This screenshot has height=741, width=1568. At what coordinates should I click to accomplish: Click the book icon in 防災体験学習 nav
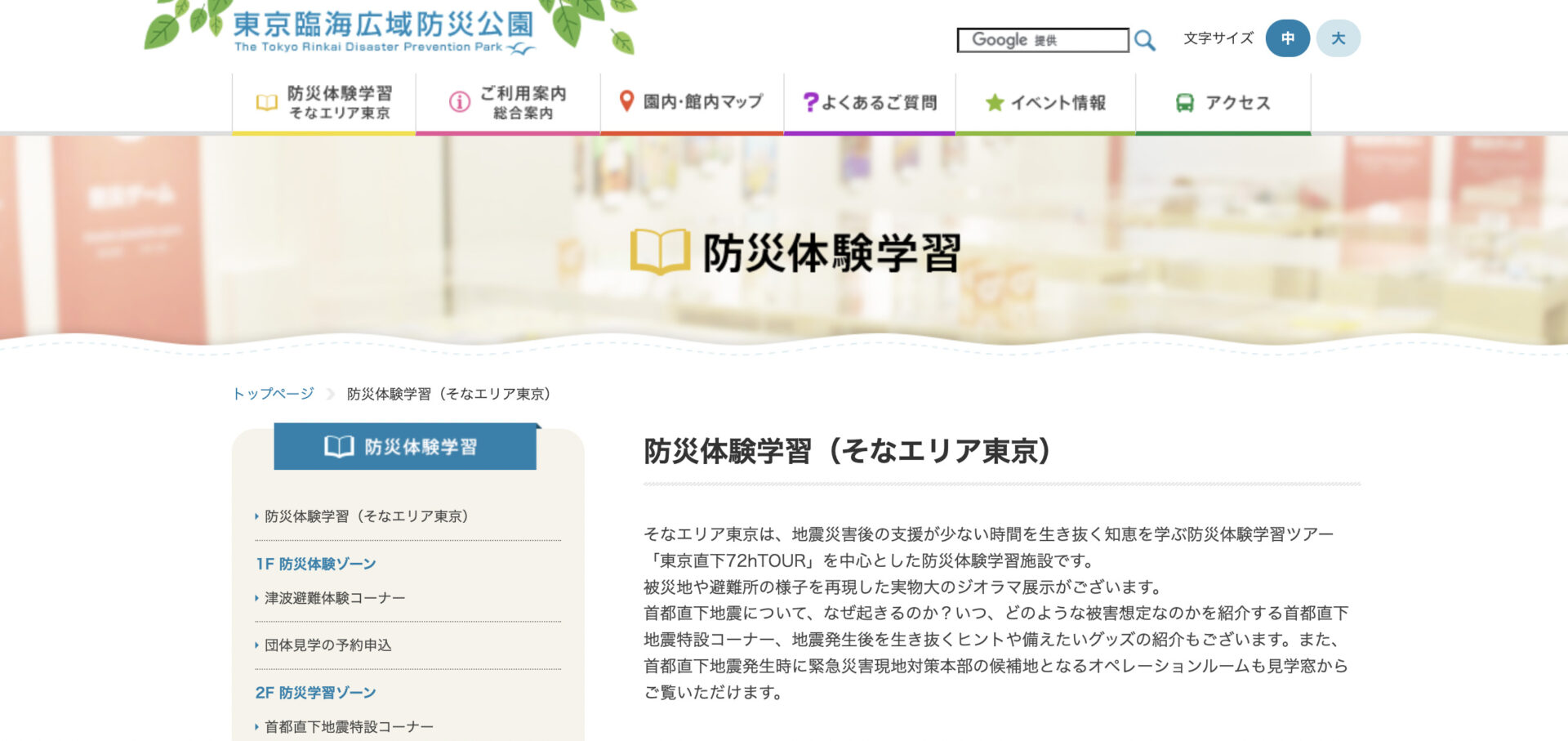pyautogui.click(x=267, y=103)
